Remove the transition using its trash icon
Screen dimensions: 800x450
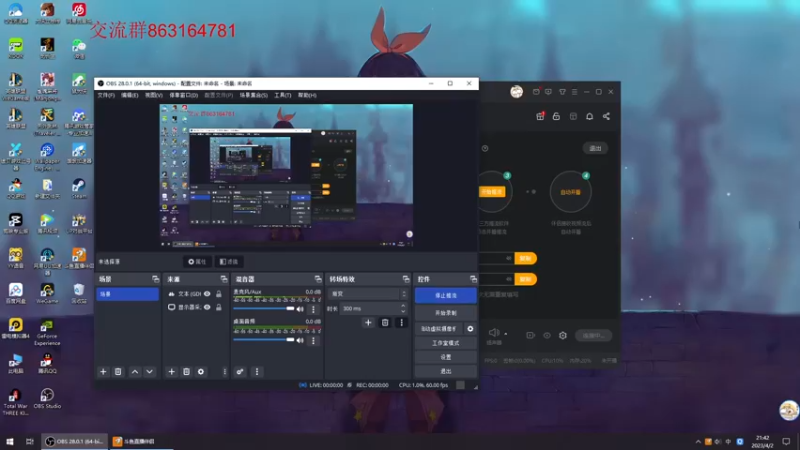point(385,322)
